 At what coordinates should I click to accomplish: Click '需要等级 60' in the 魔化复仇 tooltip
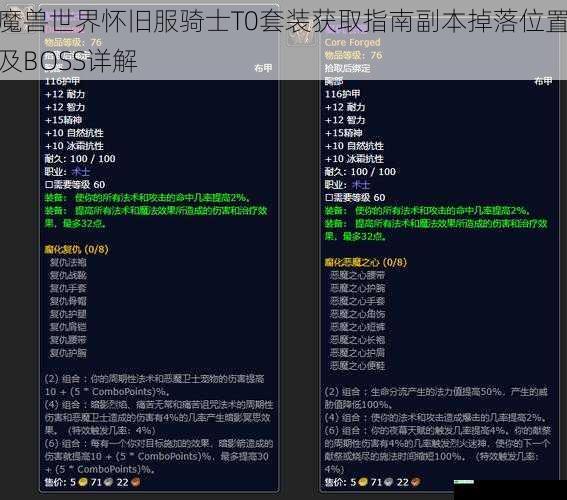pos(75,185)
